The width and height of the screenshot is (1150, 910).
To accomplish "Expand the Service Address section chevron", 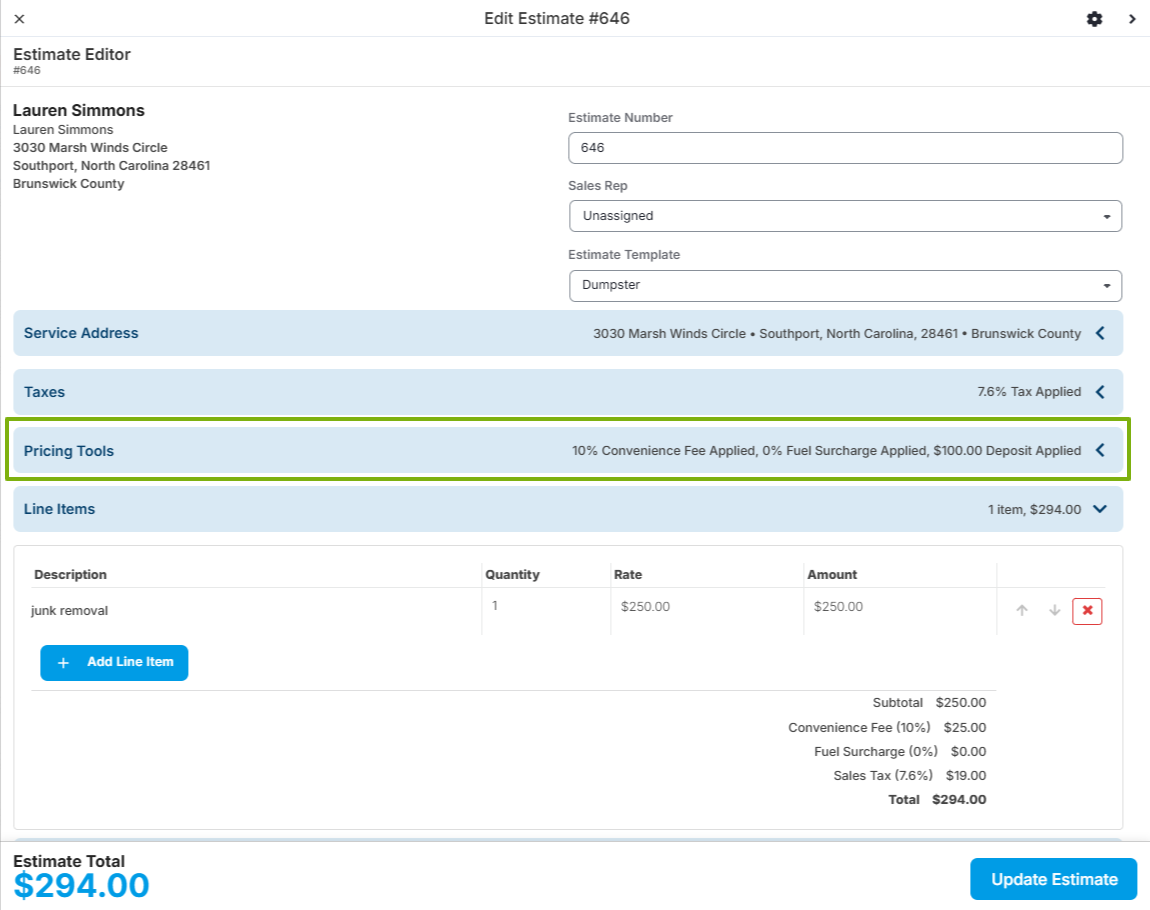I will coord(1100,333).
